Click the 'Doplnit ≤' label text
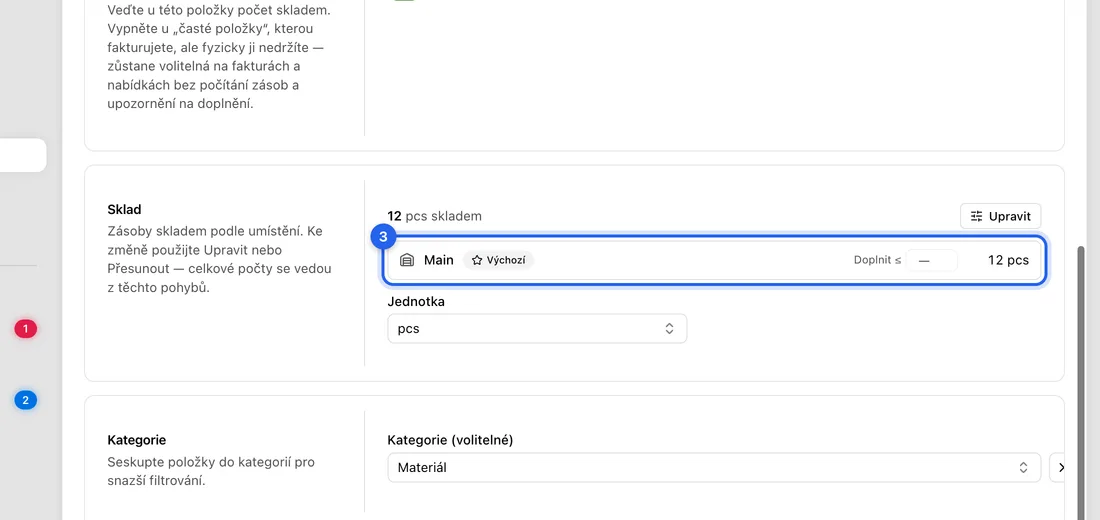 878,260
